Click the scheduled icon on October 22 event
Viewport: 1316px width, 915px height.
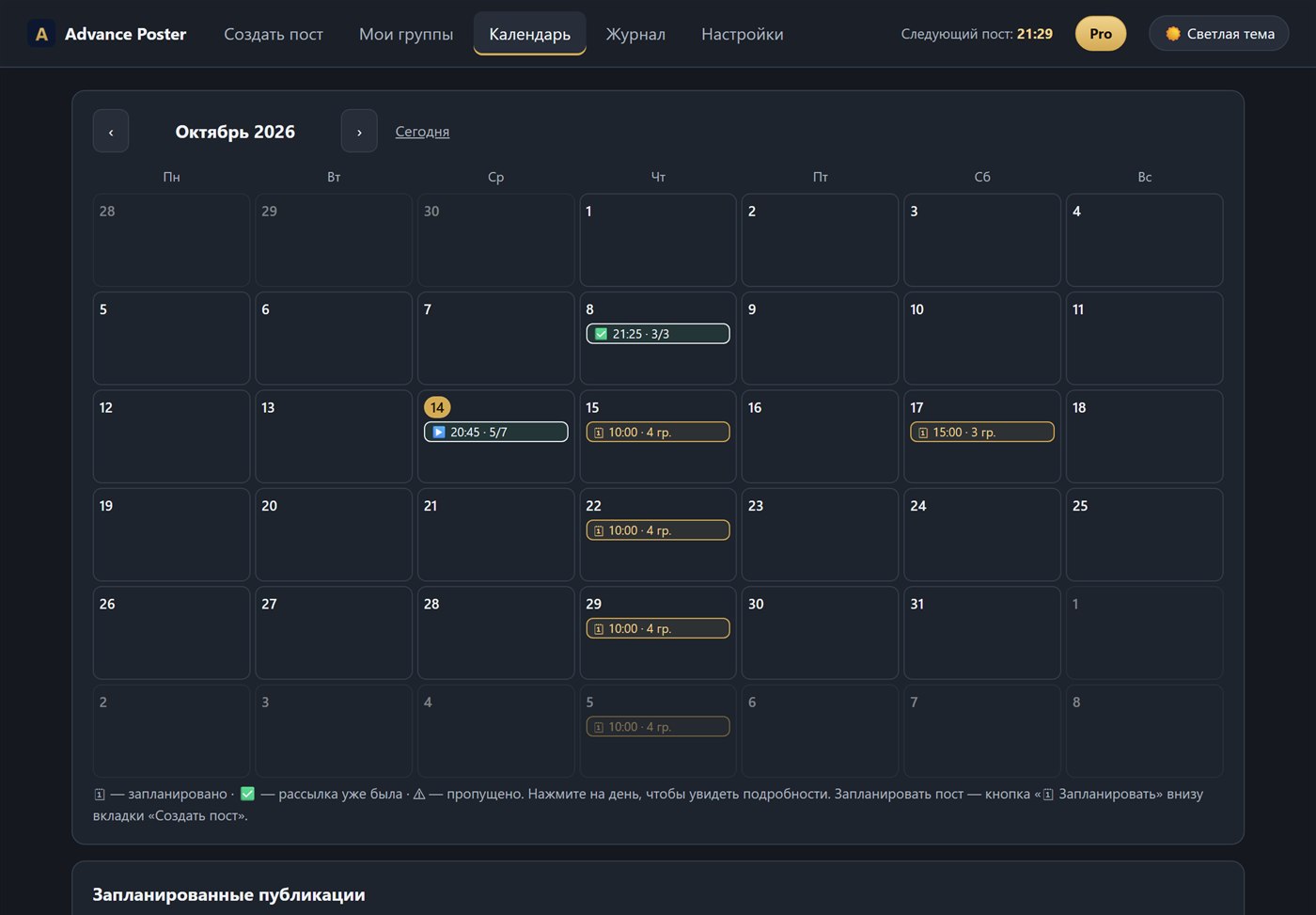[x=599, y=531]
